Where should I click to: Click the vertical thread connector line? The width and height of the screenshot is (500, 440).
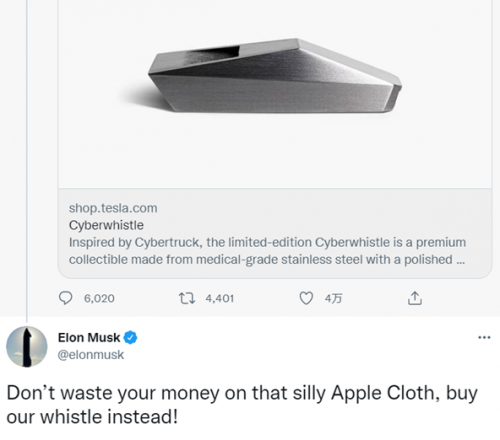[26, 160]
